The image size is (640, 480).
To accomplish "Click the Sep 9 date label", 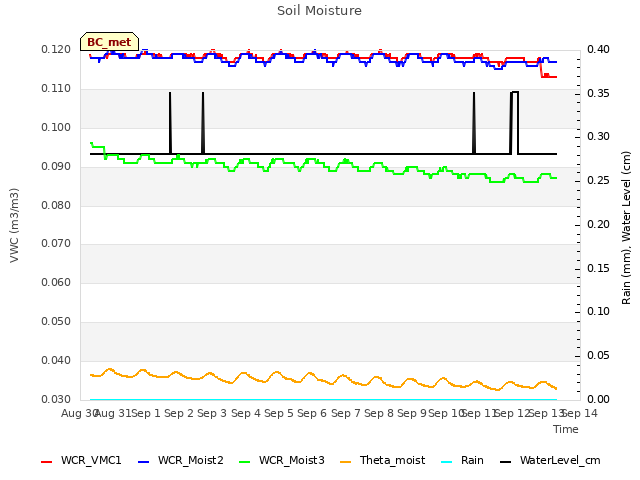I will (412, 413).
